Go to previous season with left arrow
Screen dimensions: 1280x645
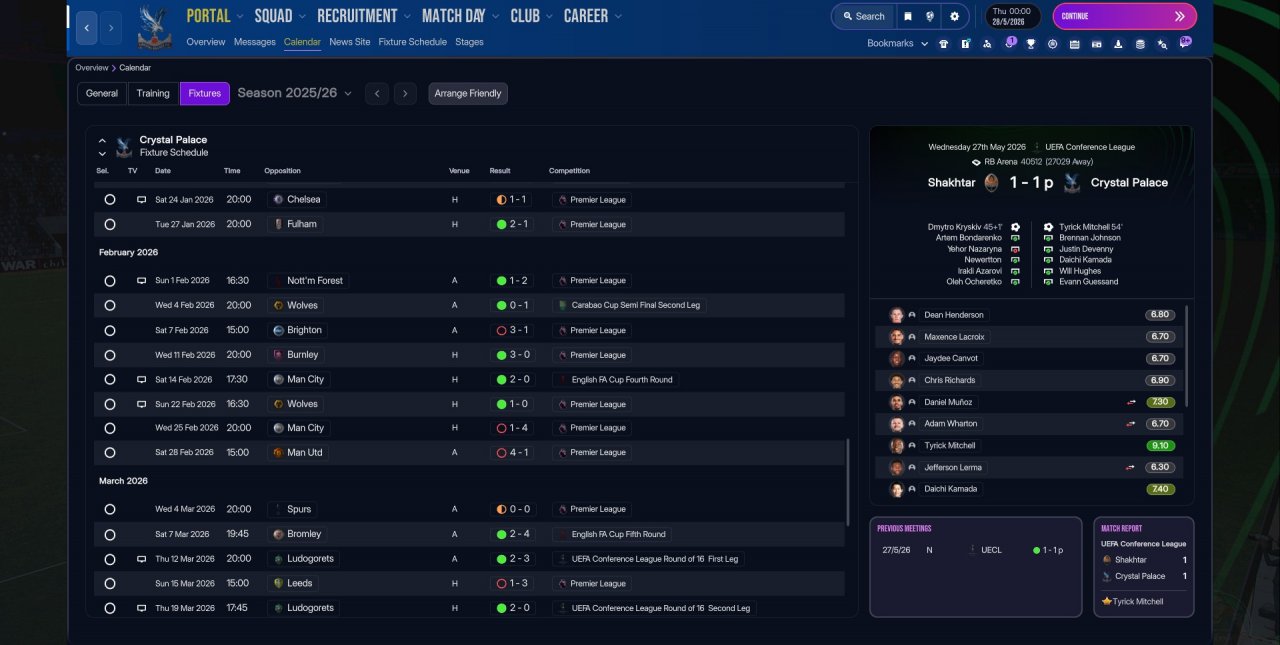376,93
